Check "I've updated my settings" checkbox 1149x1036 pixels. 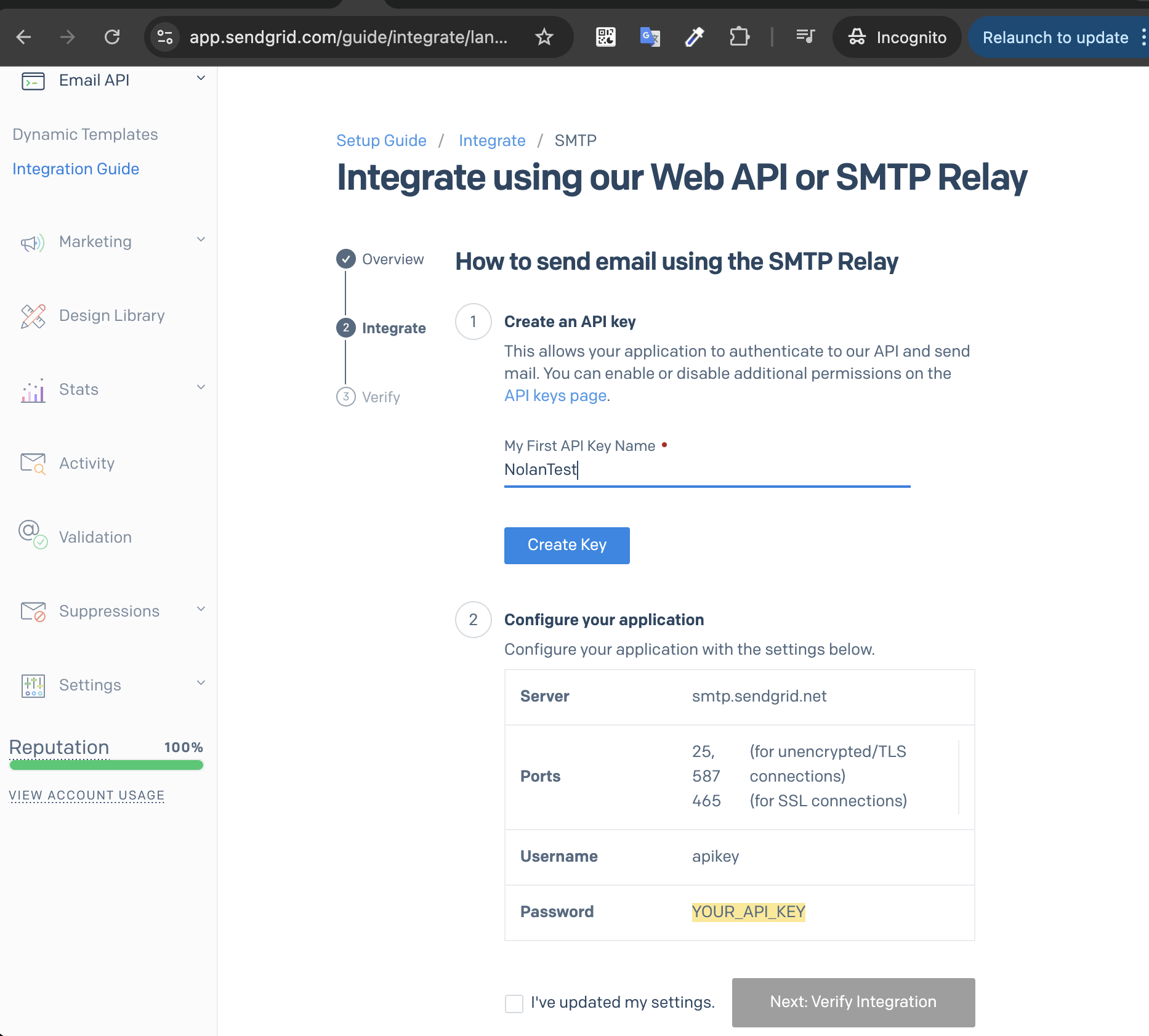[514, 1003]
